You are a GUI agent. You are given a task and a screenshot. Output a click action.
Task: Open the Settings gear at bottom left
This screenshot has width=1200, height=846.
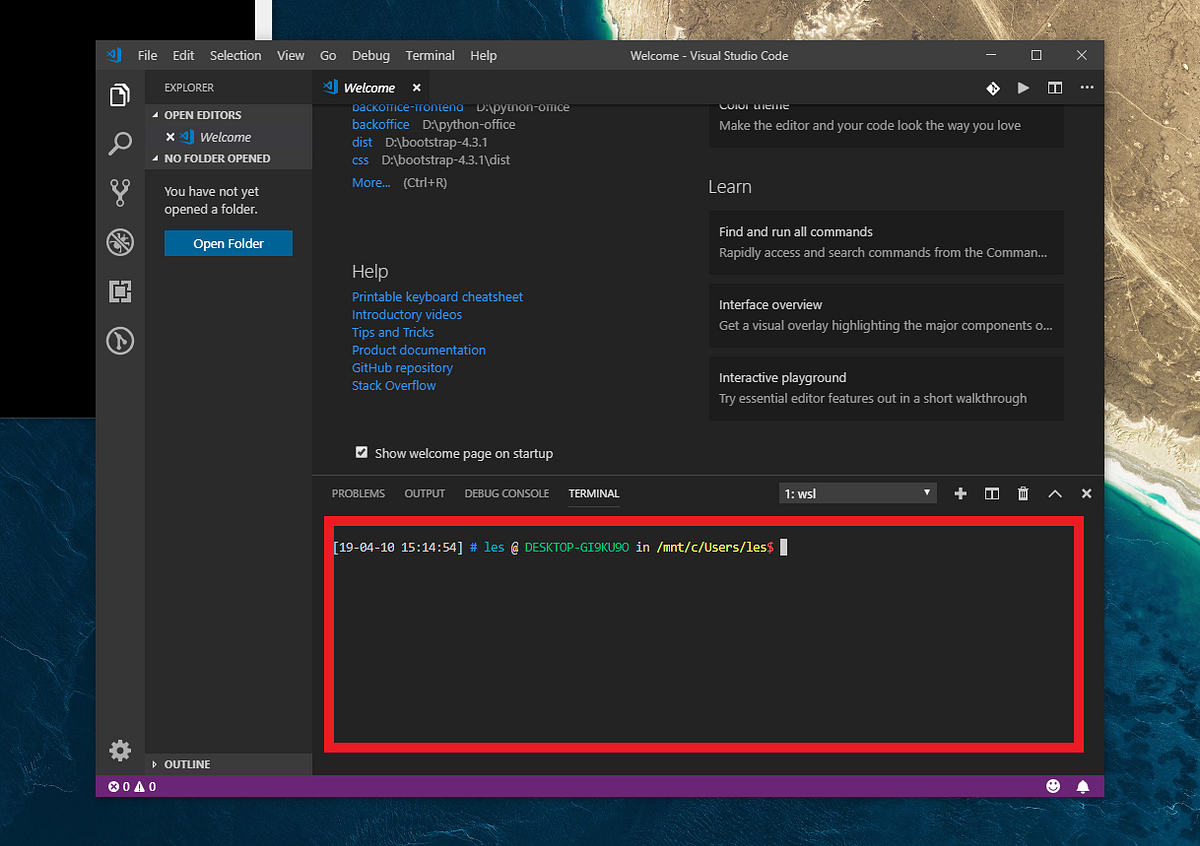pos(120,750)
